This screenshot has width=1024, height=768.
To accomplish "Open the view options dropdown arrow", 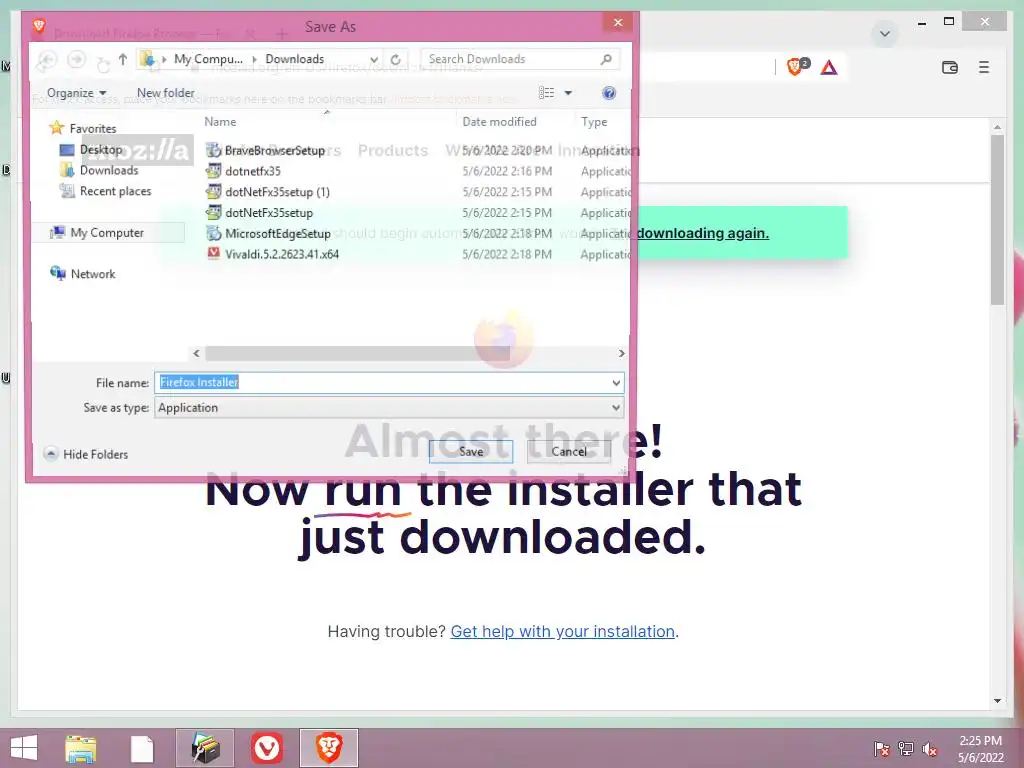I will 568,93.
